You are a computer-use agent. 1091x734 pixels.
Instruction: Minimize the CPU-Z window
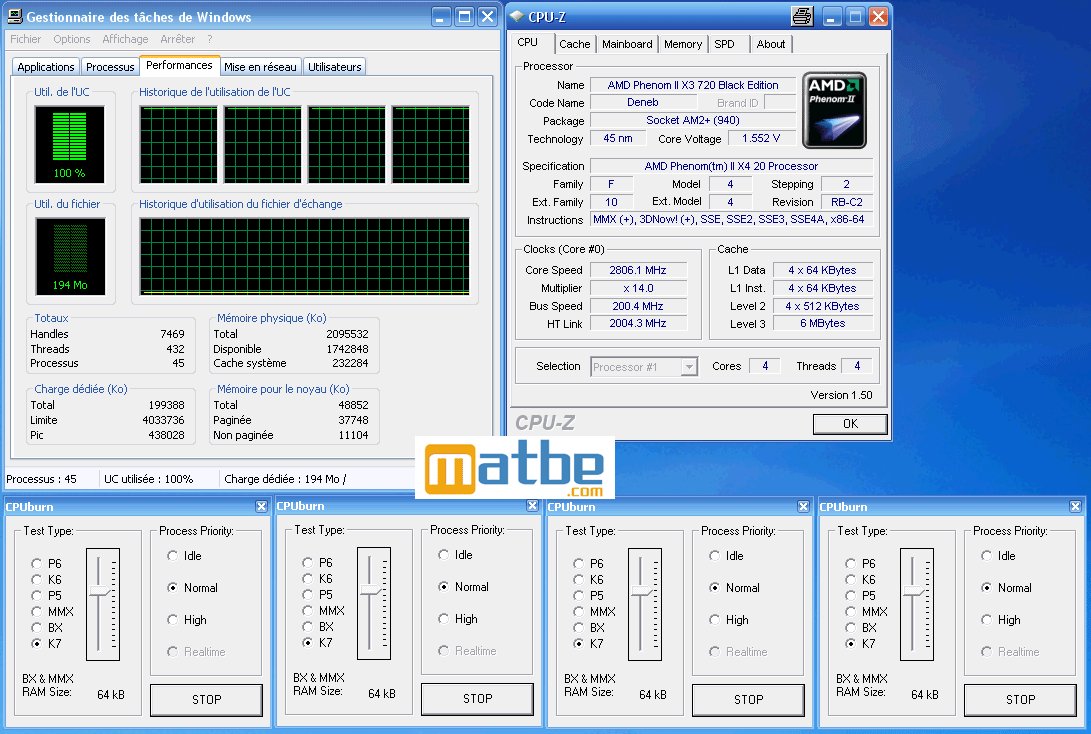832,17
